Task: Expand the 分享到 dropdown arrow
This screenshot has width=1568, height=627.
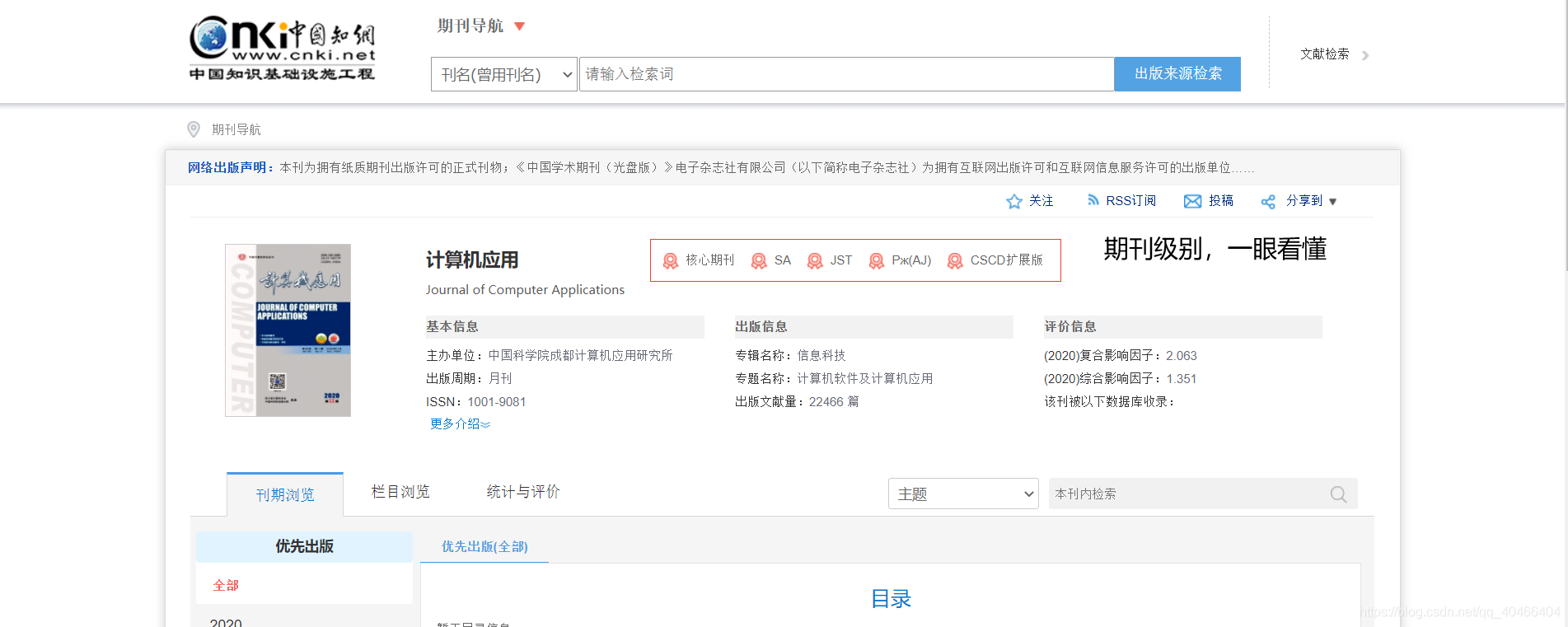Action: (x=1332, y=202)
